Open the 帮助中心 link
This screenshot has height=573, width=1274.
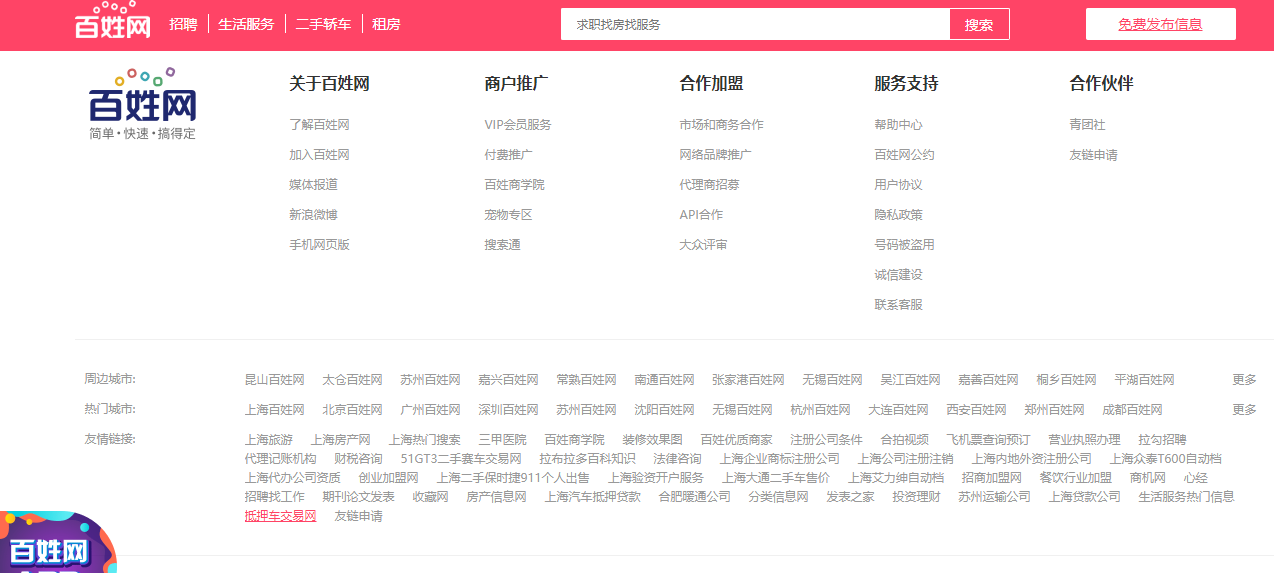click(898, 125)
